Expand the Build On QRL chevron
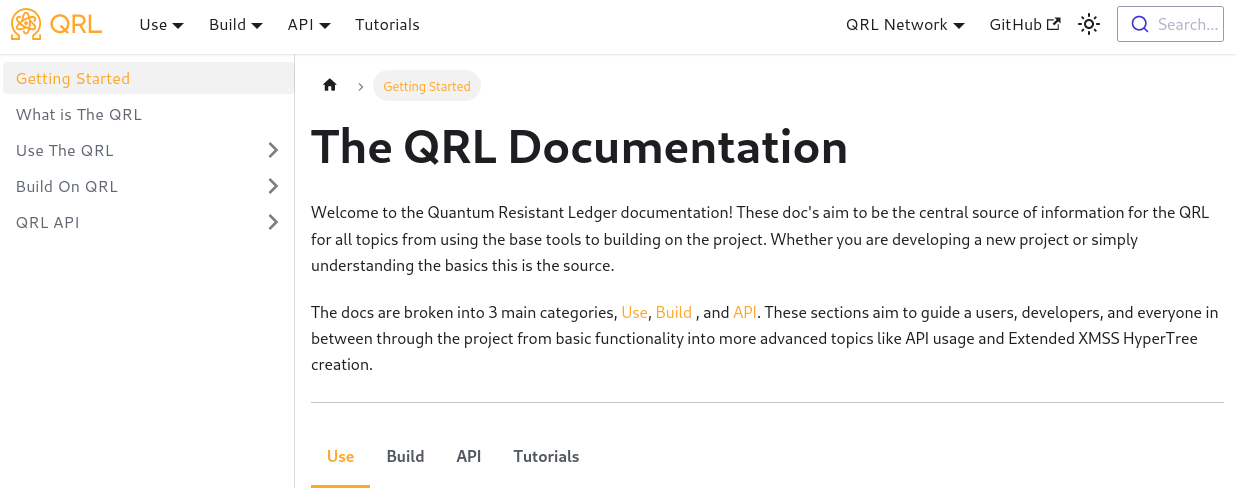This screenshot has width=1236, height=488. [273, 186]
